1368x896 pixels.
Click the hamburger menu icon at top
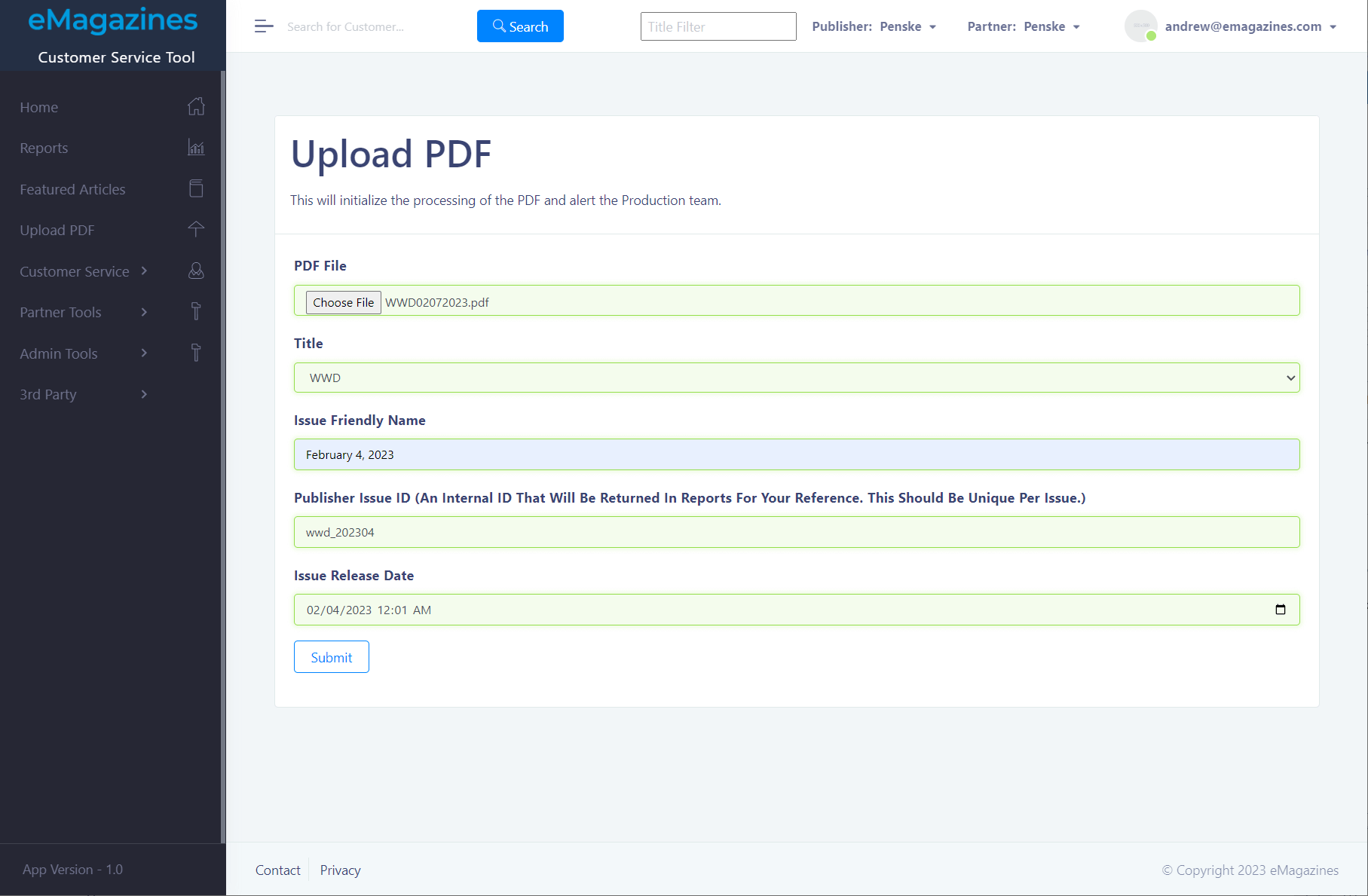264,26
